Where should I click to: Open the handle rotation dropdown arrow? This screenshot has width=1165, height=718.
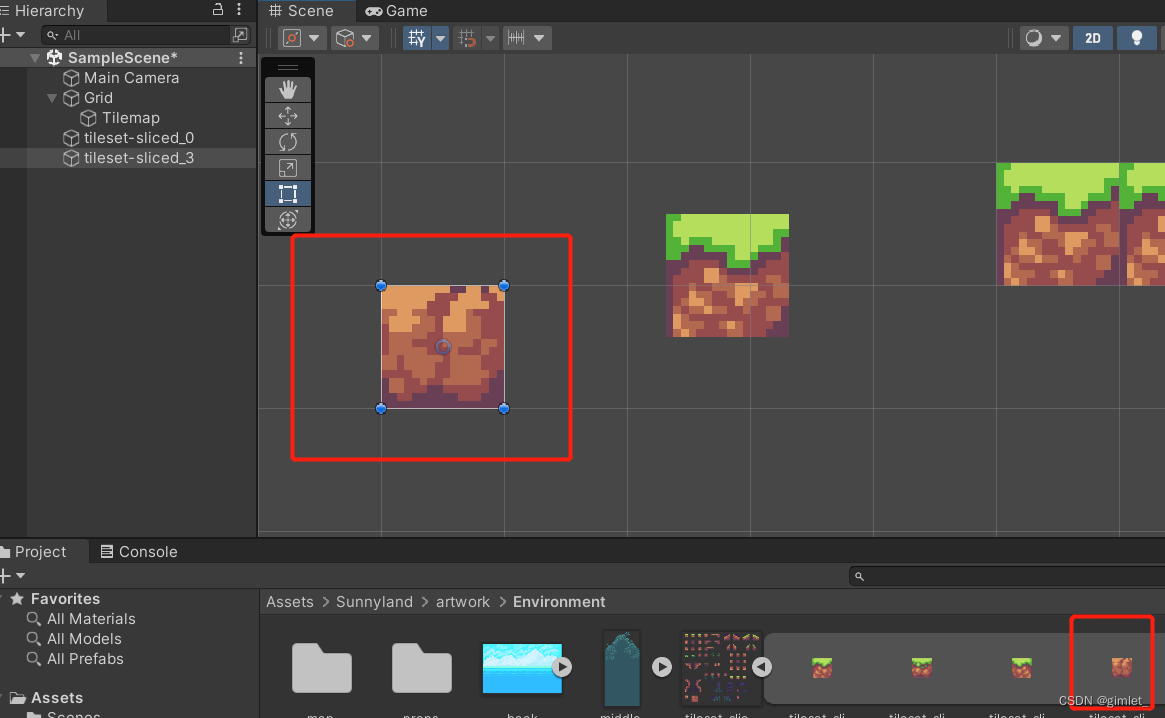tap(367, 38)
